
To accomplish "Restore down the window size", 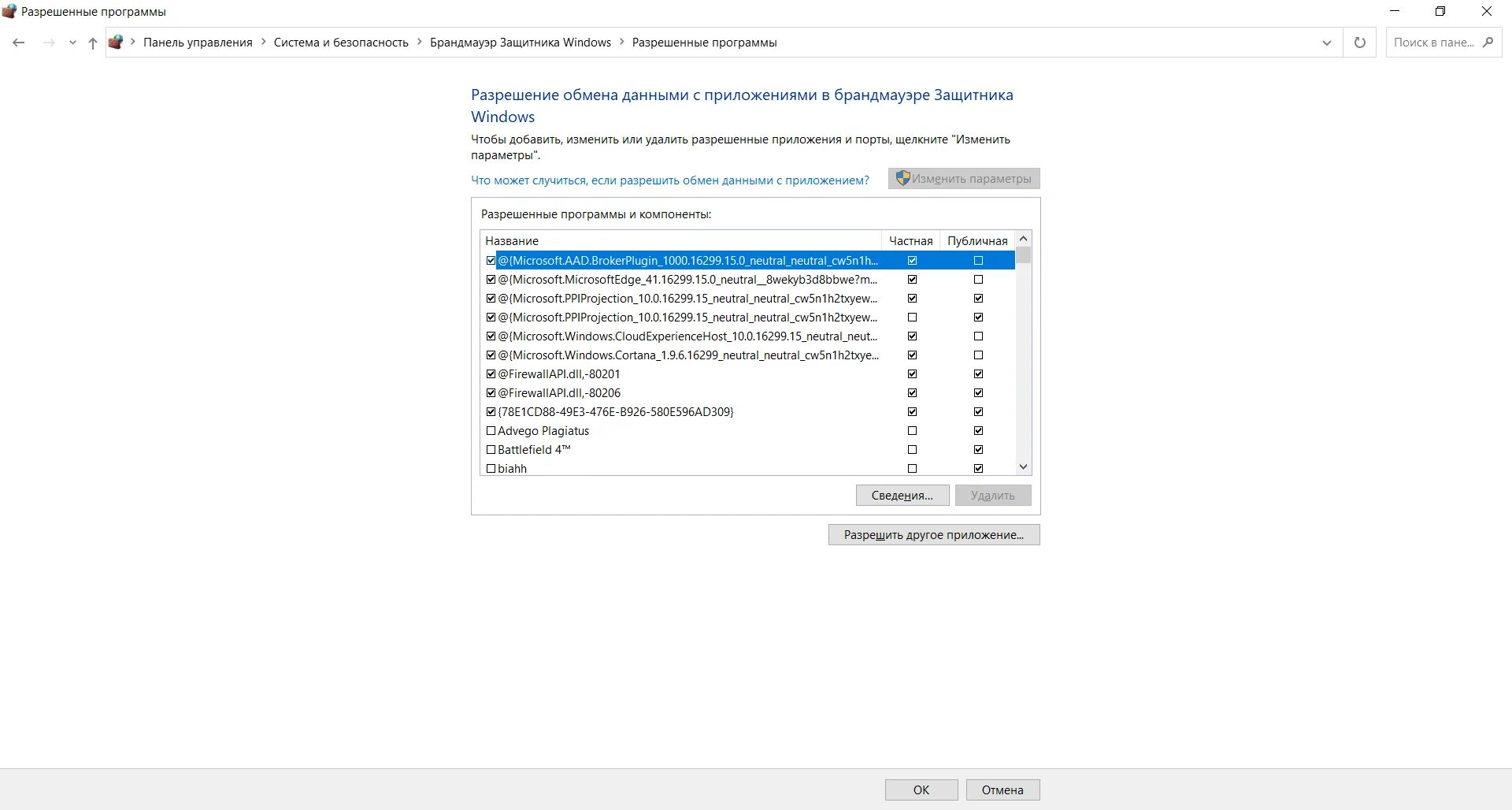I will tap(1440, 11).
